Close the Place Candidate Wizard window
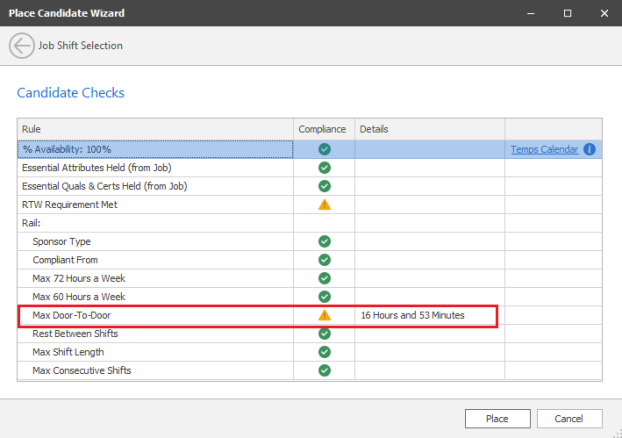Image resolution: width=622 pixels, height=438 pixels. tap(604, 13)
